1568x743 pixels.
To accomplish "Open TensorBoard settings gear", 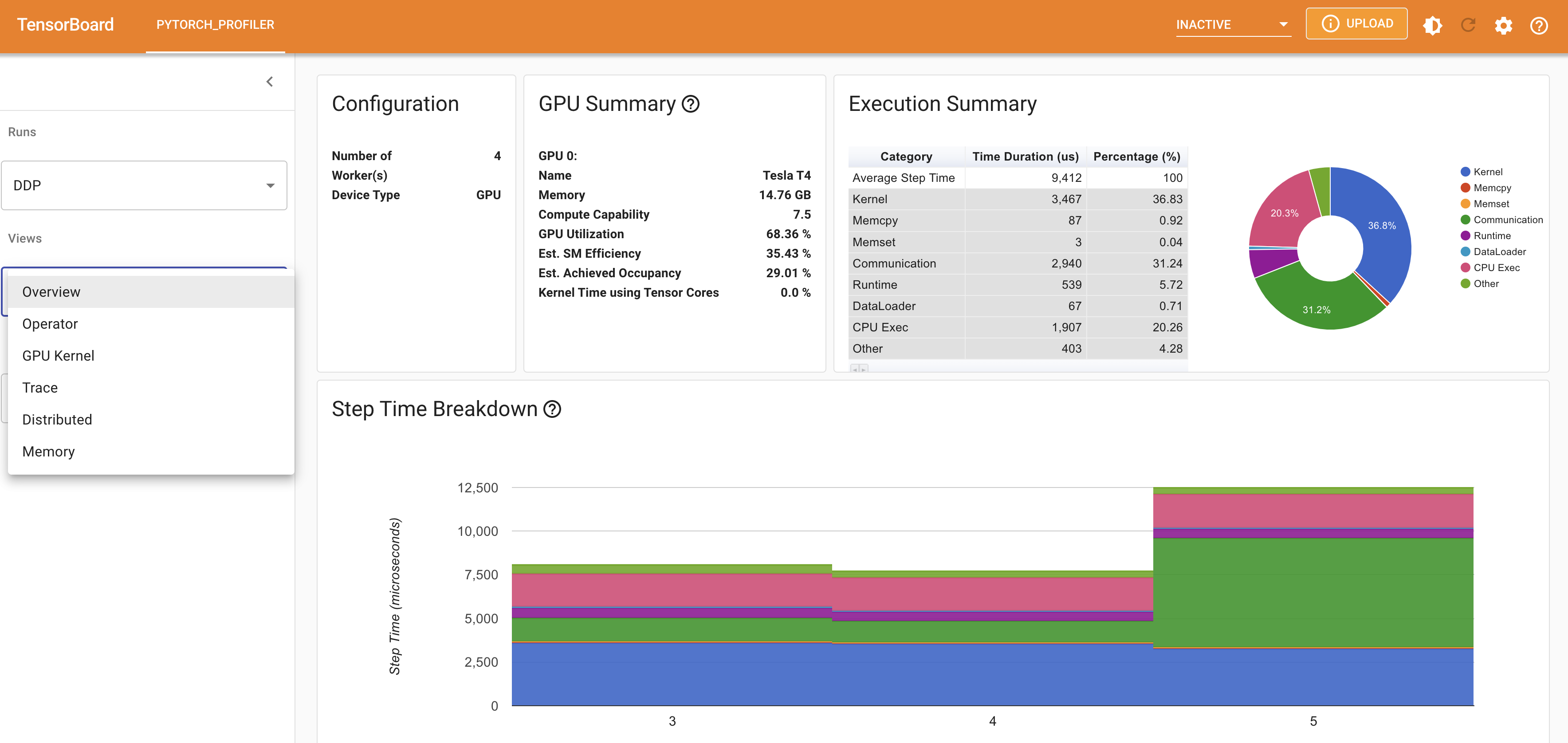I will (x=1503, y=25).
